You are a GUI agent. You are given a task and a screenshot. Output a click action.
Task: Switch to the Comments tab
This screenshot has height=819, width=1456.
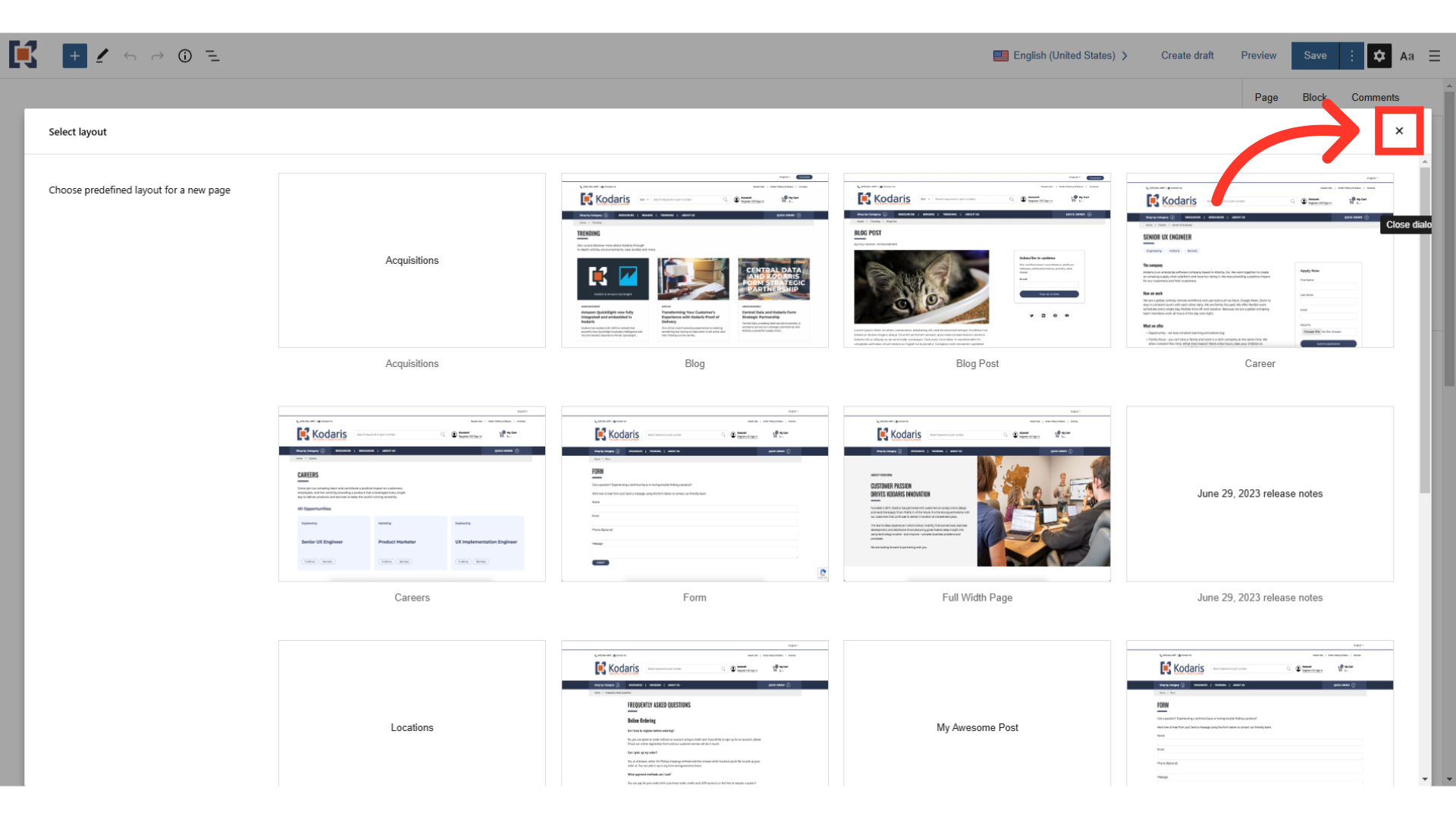pos(1374,97)
